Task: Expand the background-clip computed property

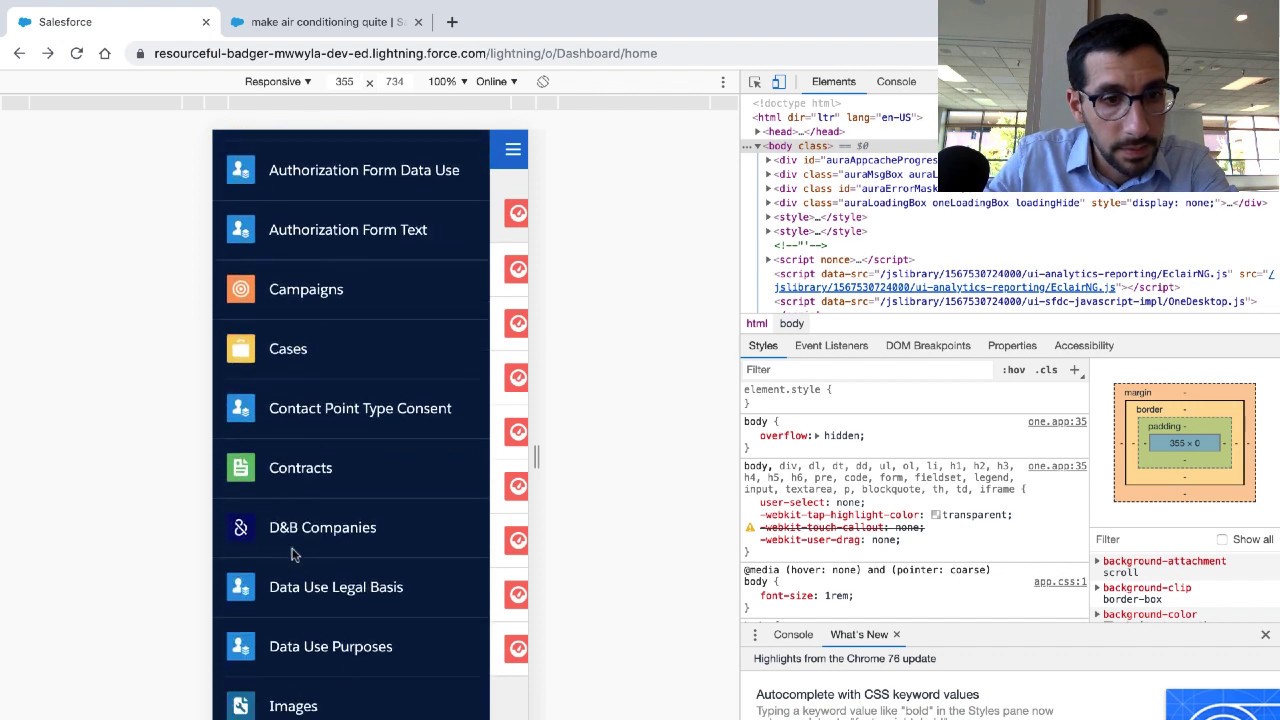Action: click(x=1097, y=588)
